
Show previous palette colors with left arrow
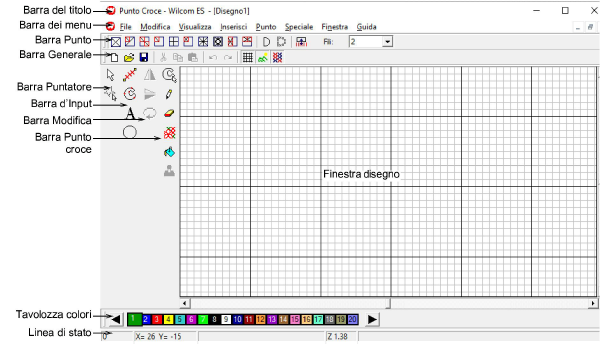(116, 320)
